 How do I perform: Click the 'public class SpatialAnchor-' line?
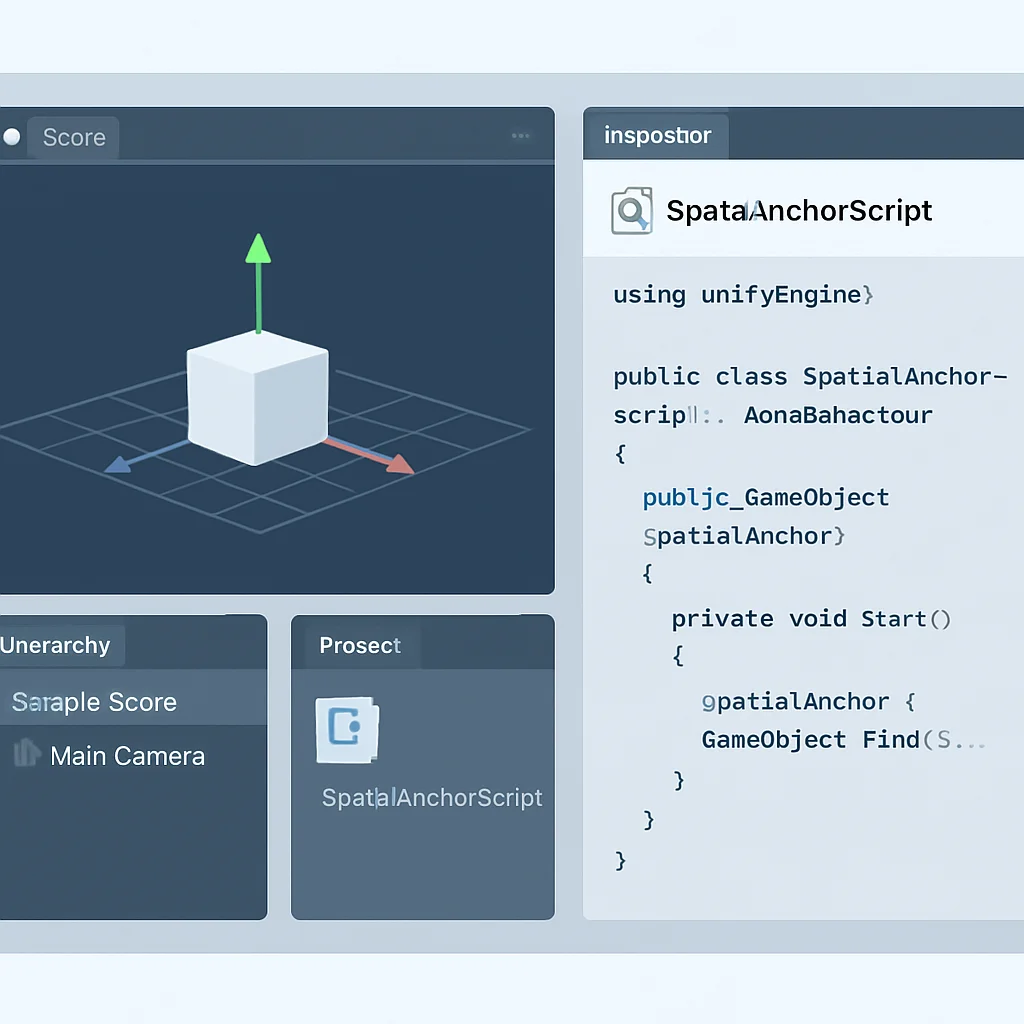point(810,377)
